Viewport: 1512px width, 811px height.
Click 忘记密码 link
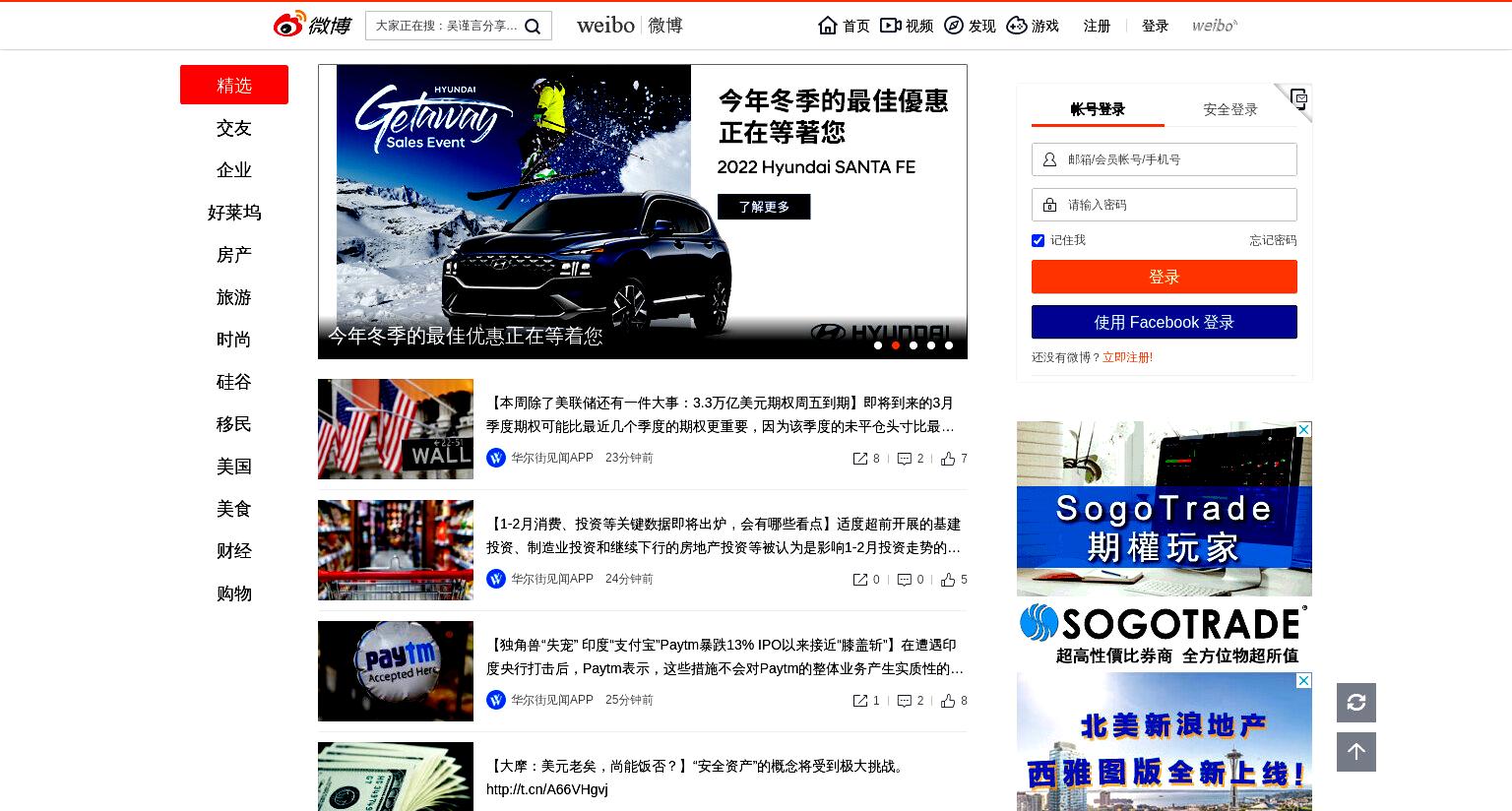click(1273, 240)
